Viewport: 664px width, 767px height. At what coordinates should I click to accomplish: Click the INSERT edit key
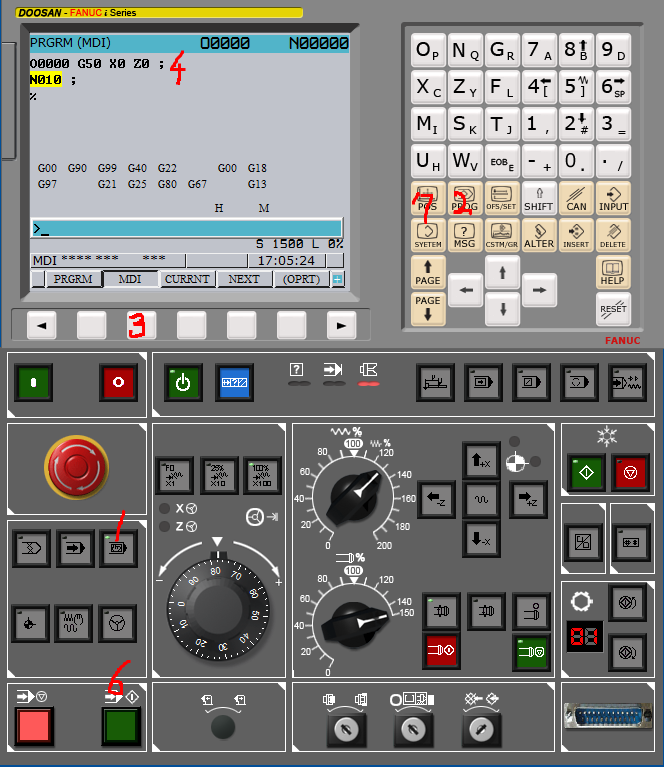point(576,235)
